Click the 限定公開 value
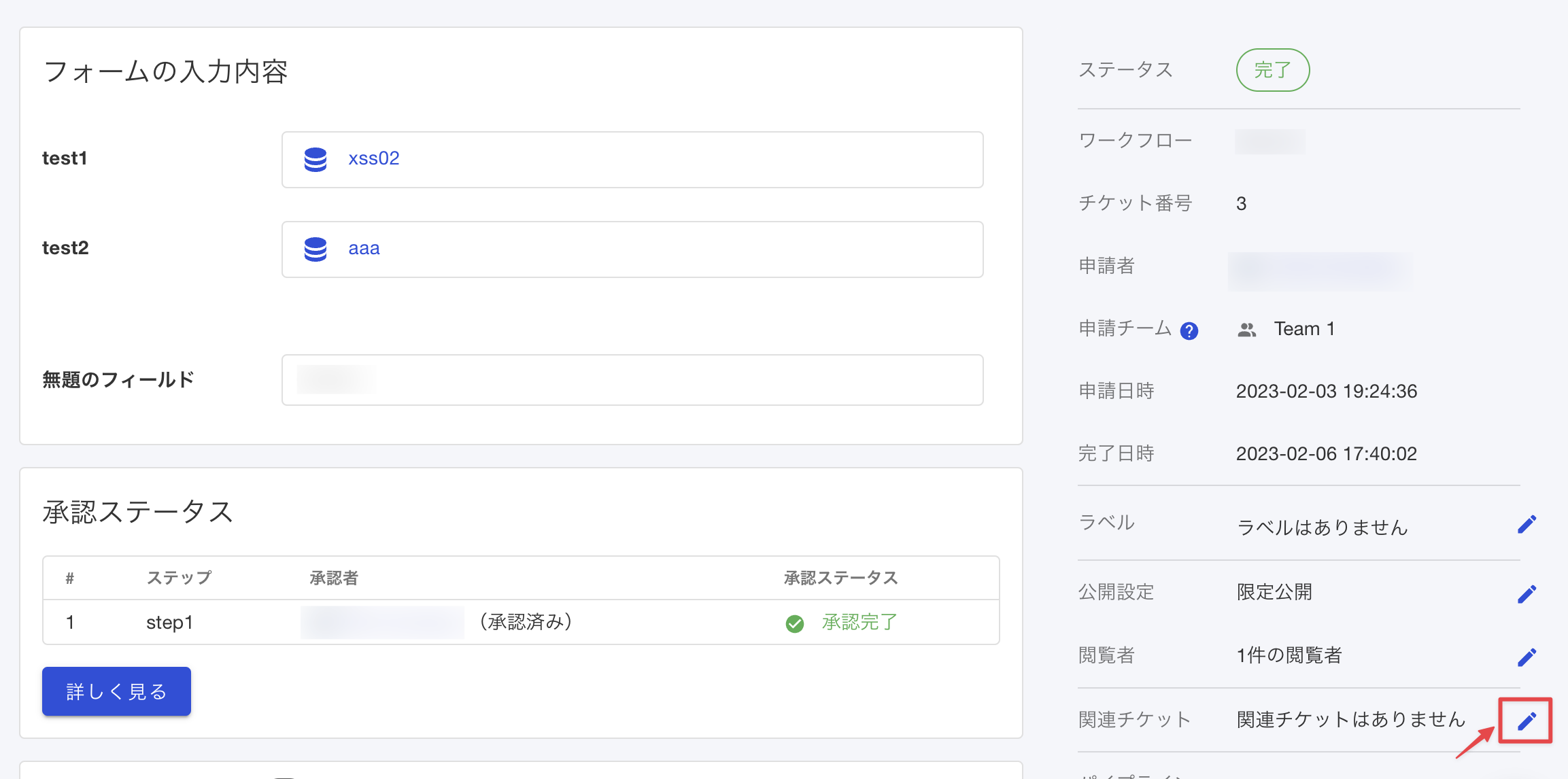1568x779 pixels. 1274,592
